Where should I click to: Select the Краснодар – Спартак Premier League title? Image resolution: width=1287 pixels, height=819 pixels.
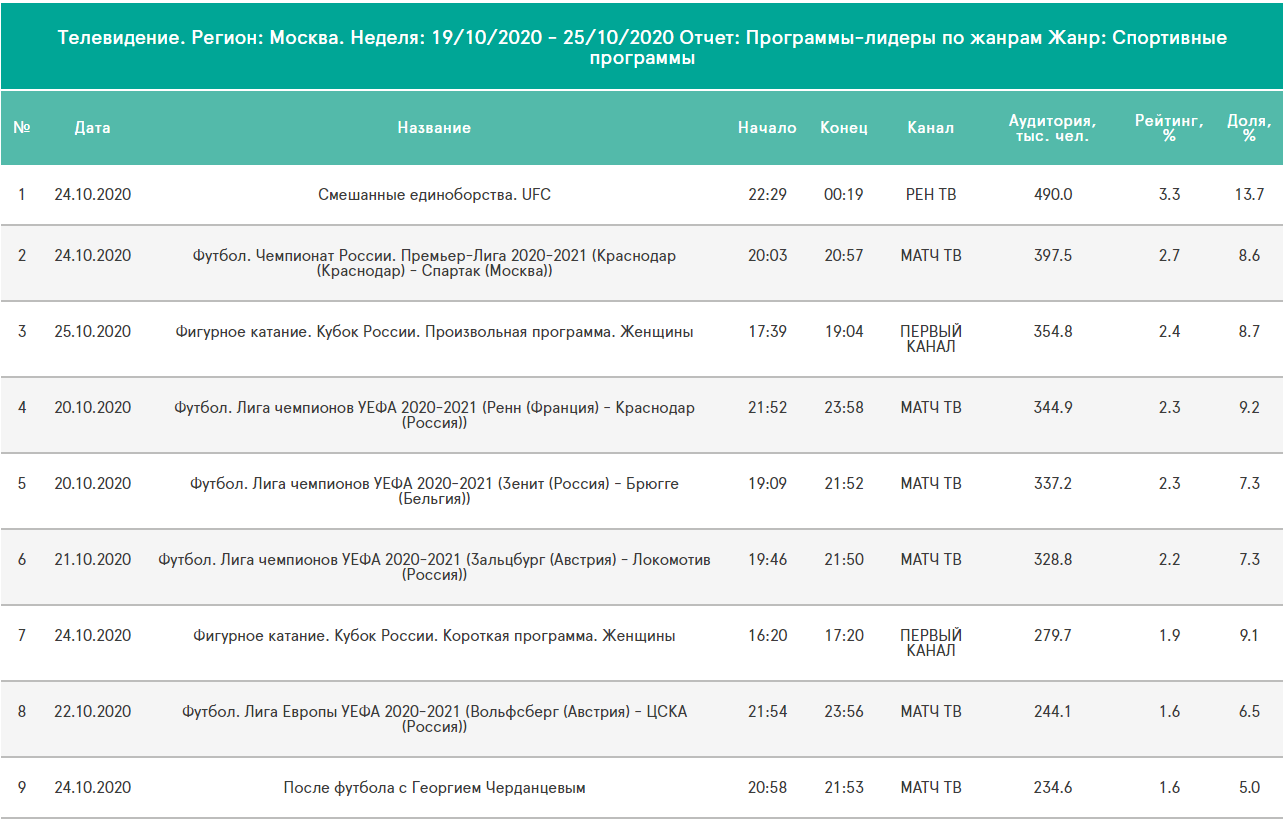click(434, 263)
